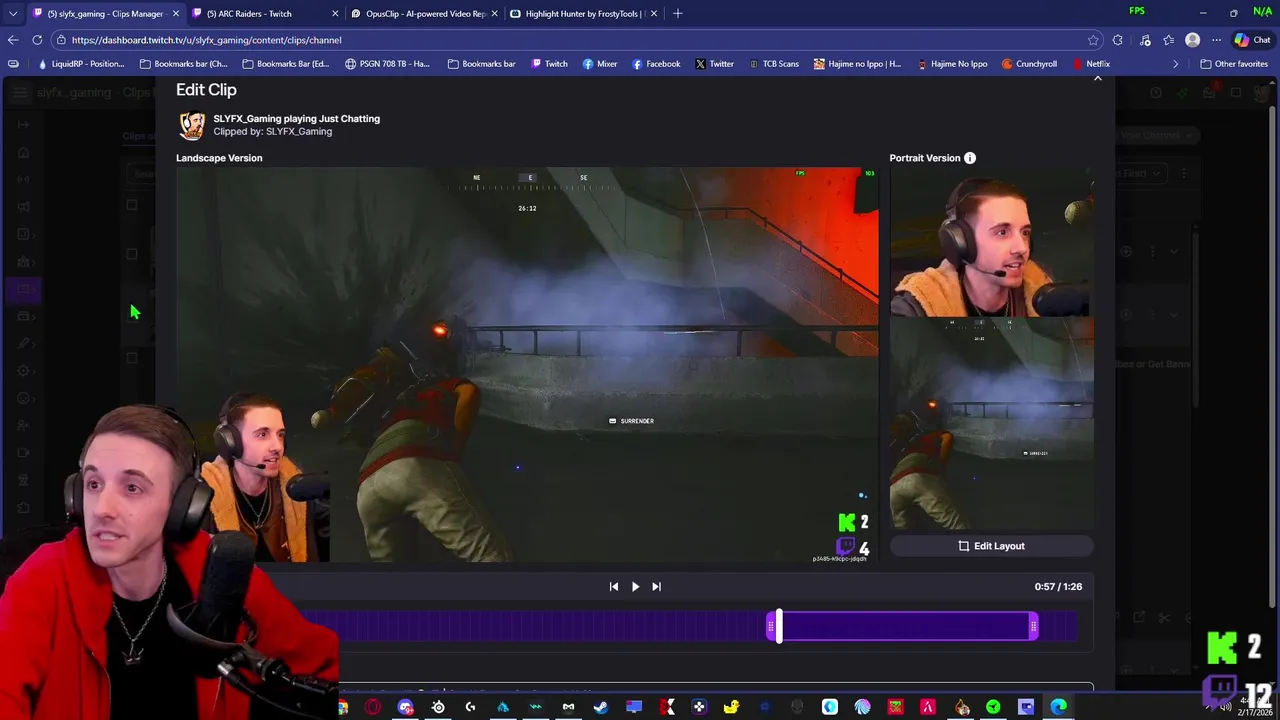This screenshot has width=1280, height=720.
Task: Play the clip preview
Action: coord(635,587)
